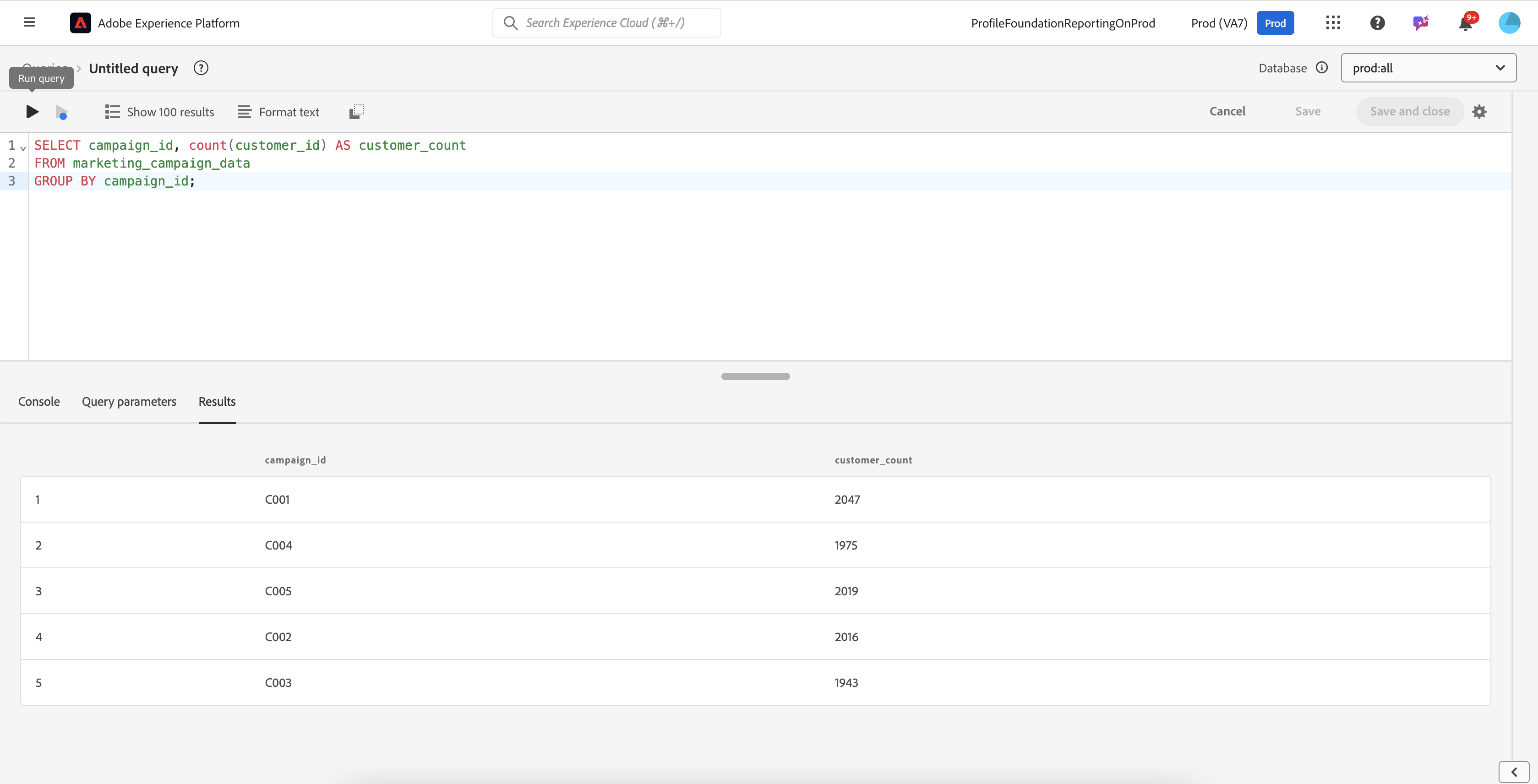This screenshot has height=784, width=1538.
Task: Click Format text button
Action: click(x=278, y=112)
